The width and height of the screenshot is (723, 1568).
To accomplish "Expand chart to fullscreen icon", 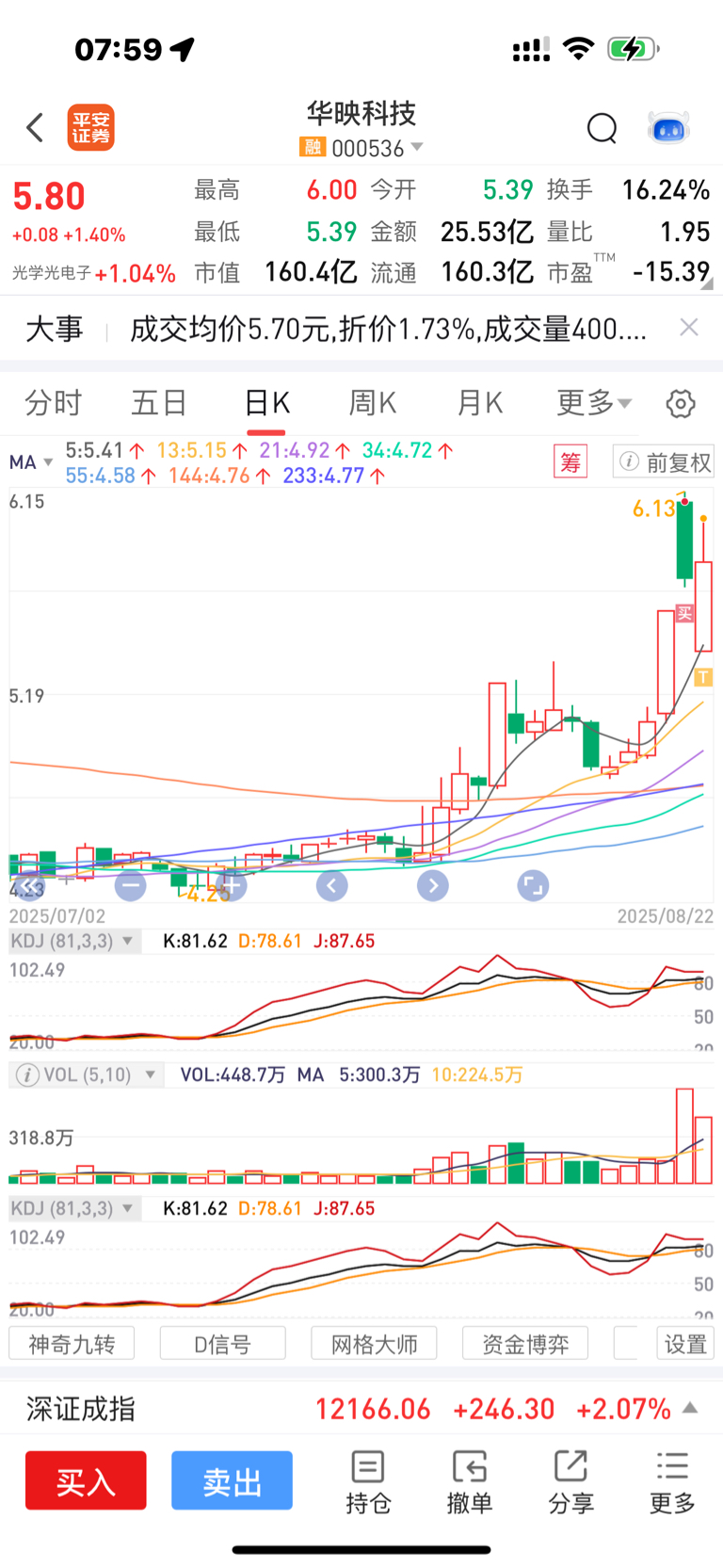I will tap(533, 885).
